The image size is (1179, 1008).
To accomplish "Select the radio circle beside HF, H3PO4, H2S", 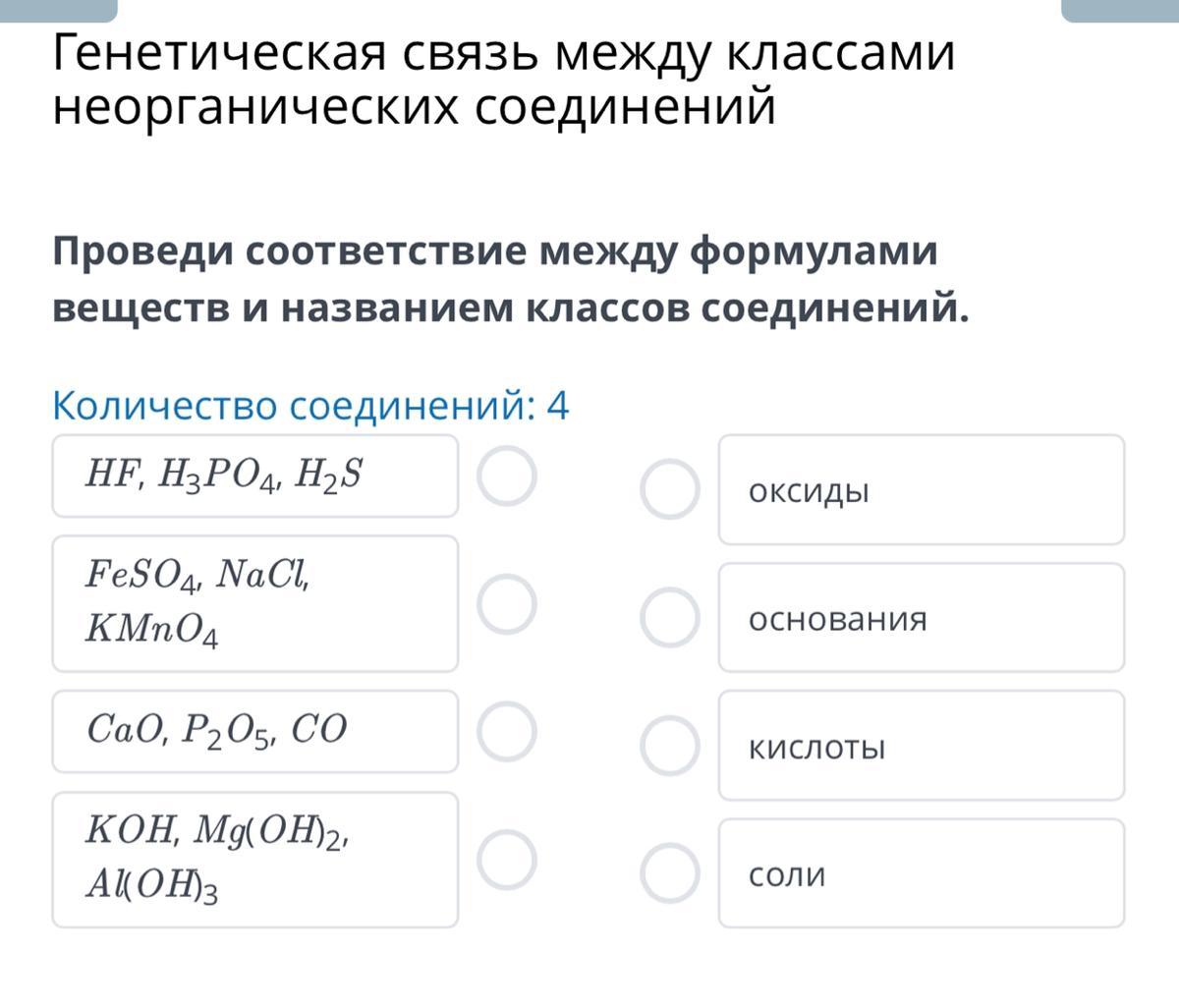I will 507,476.
